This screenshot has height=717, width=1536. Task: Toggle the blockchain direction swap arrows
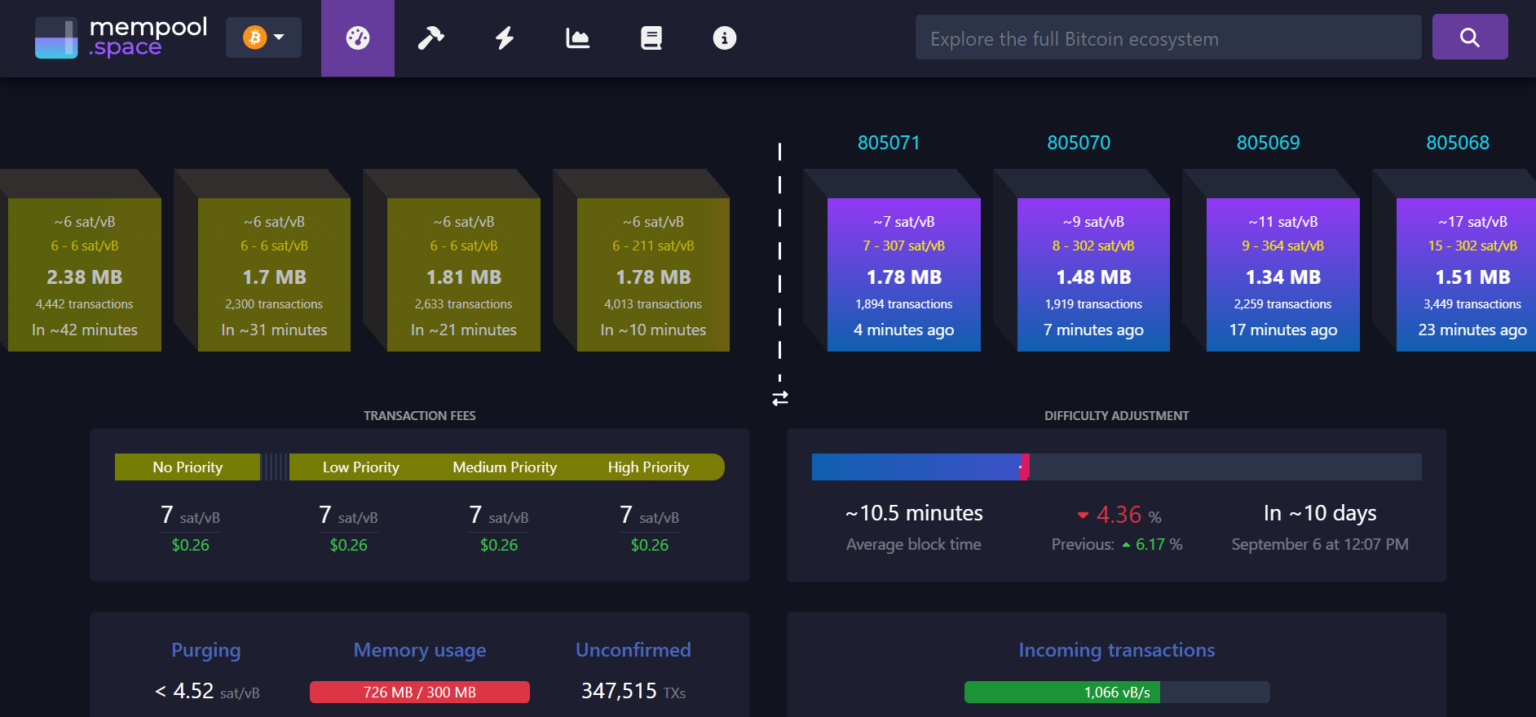(780, 398)
